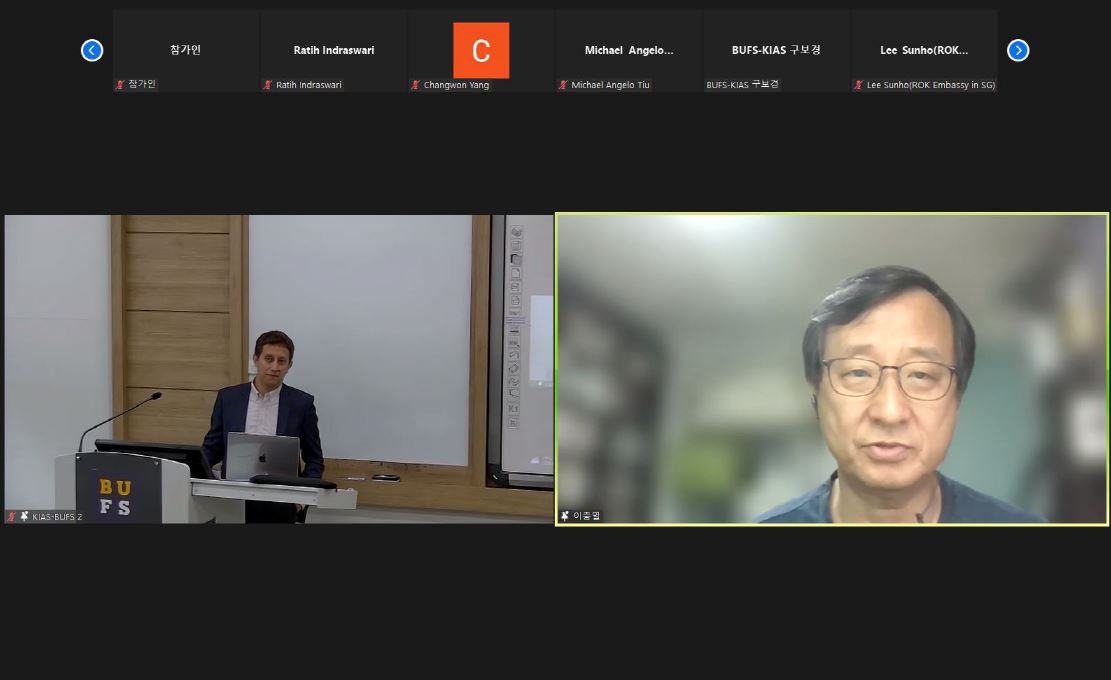The width and height of the screenshot is (1111, 680).
Task: Click the KIAS-BUFS 2 name label
Action: click(57, 516)
